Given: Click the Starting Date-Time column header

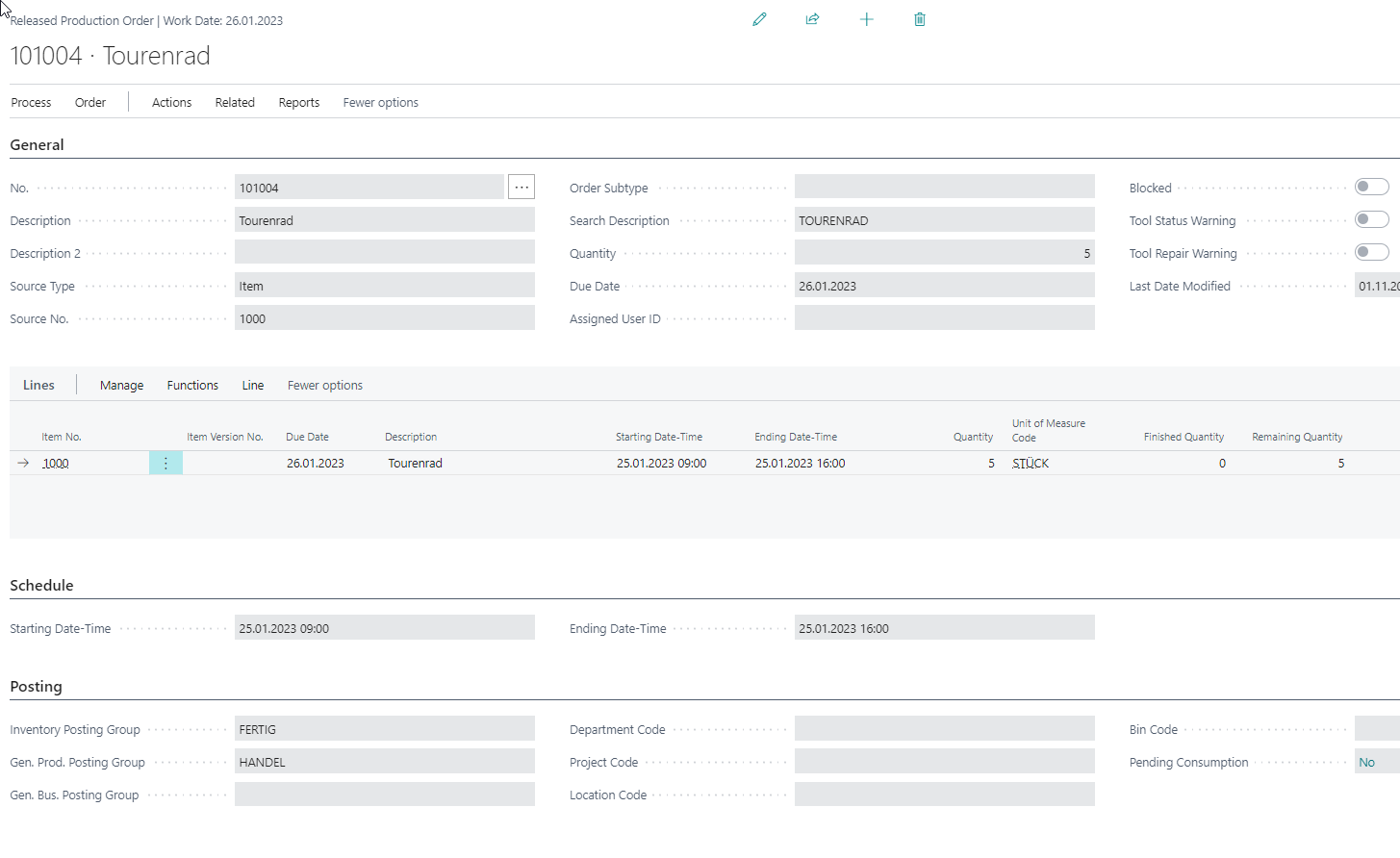Looking at the screenshot, I should (659, 437).
